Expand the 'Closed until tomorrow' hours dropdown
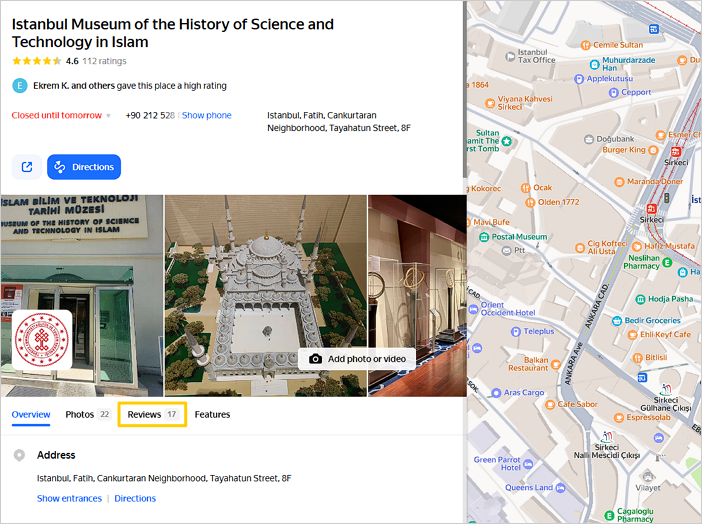702x524 pixels. pos(108,116)
